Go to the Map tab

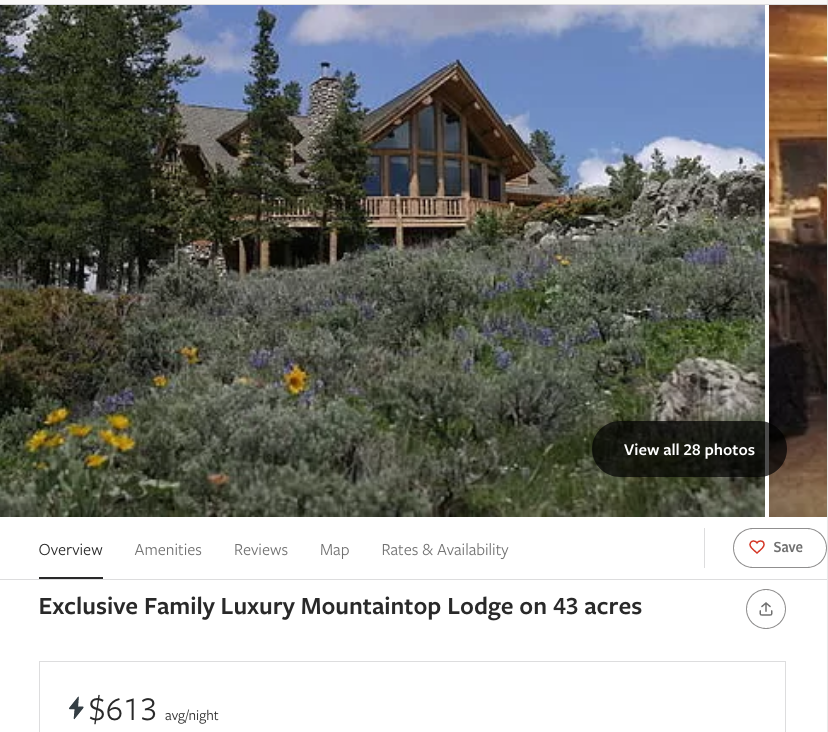pos(334,550)
